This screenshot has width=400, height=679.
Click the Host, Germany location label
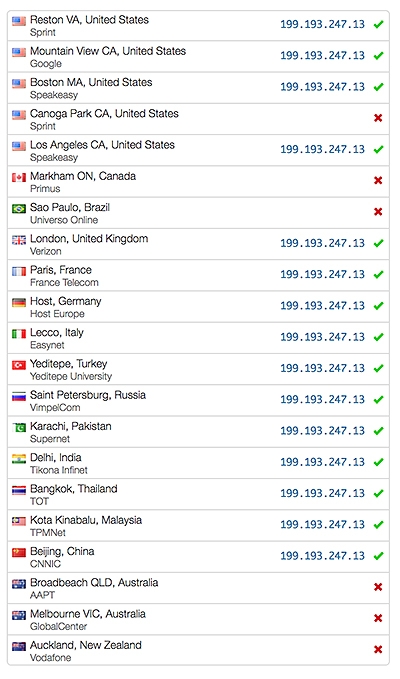click(65, 301)
